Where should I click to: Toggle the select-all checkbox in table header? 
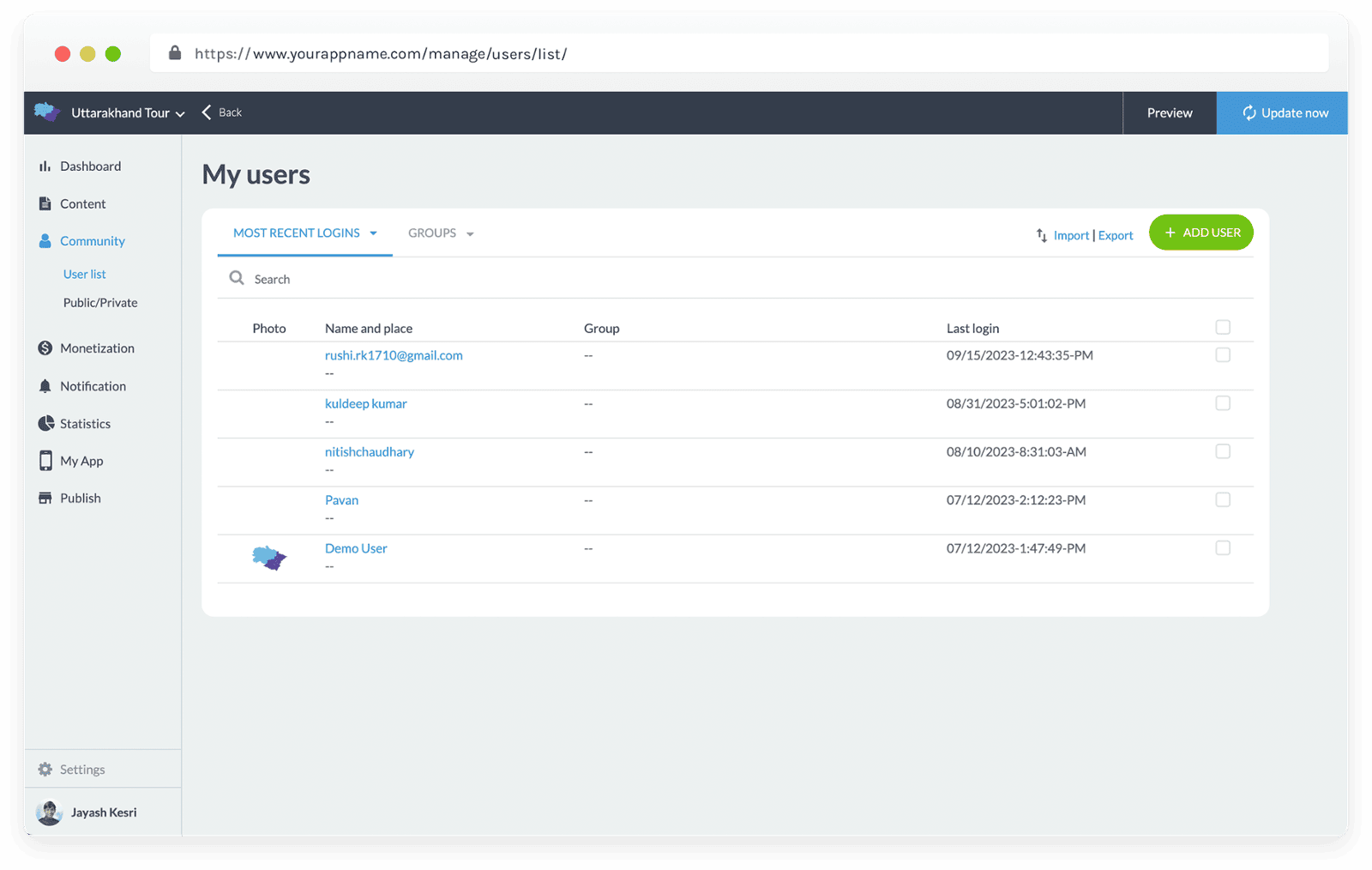tap(1223, 327)
